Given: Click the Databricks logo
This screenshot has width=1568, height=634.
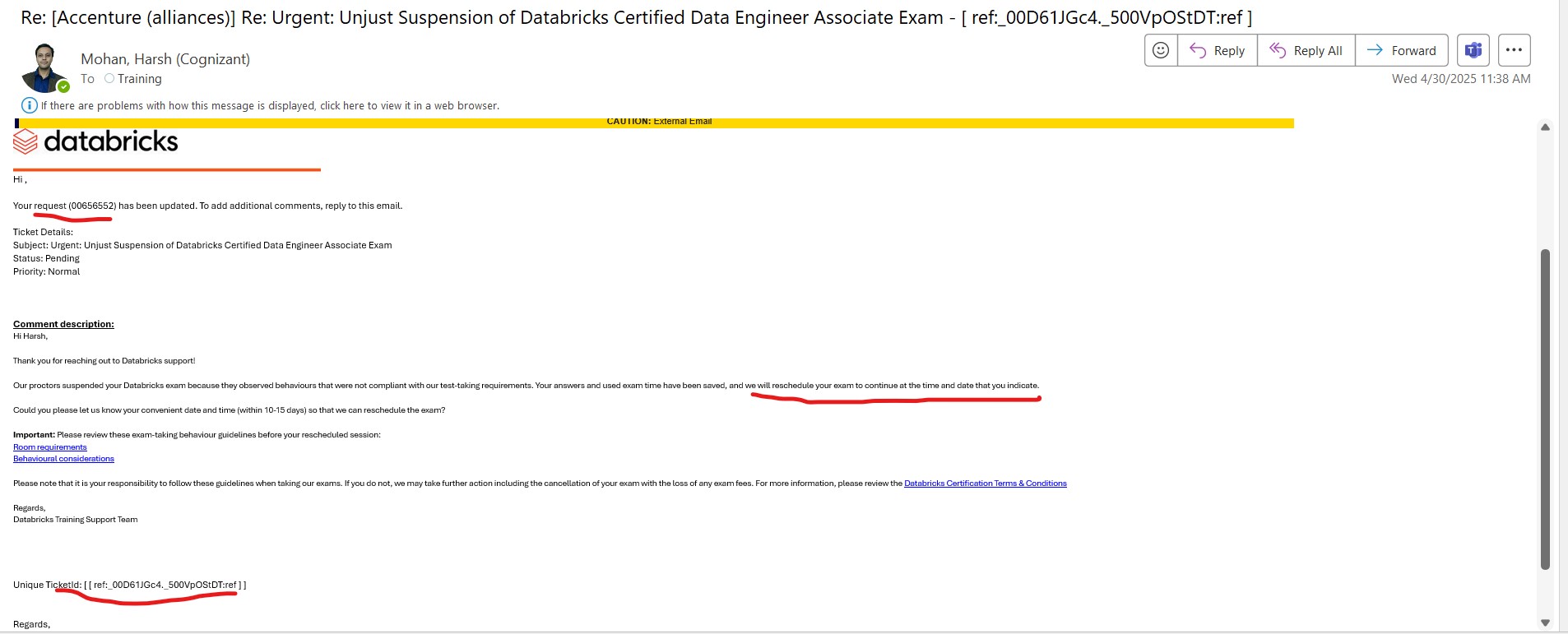Looking at the screenshot, I should [95, 141].
